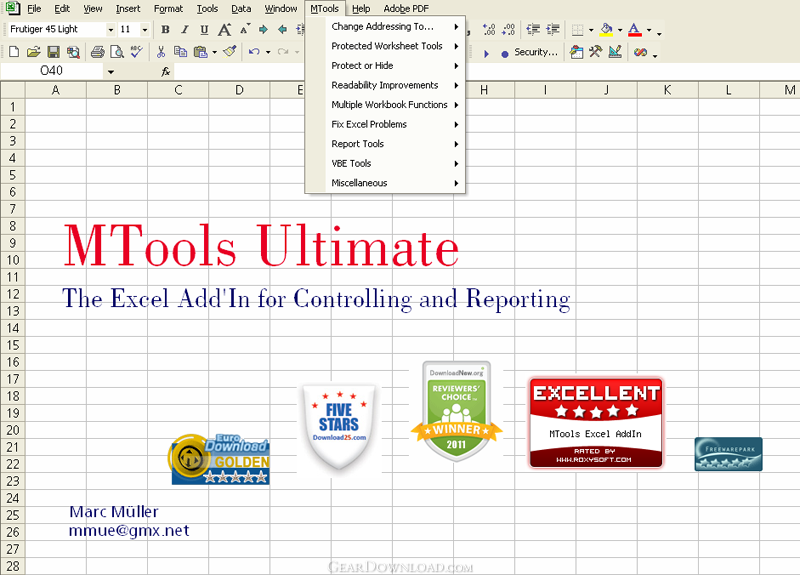The width and height of the screenshot is (800, 575).
Task: Click the teal left arrow icon
Action: click(282, 30)
